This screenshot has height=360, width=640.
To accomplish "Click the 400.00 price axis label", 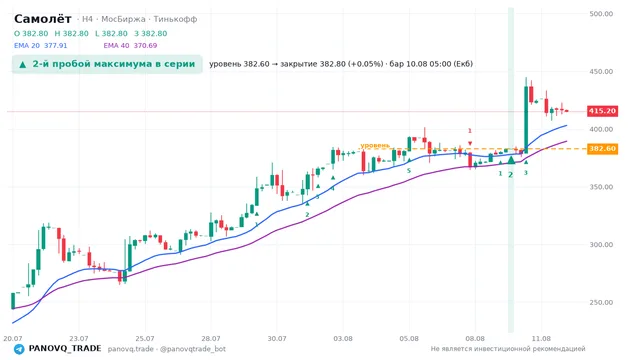I will (601, 129).
